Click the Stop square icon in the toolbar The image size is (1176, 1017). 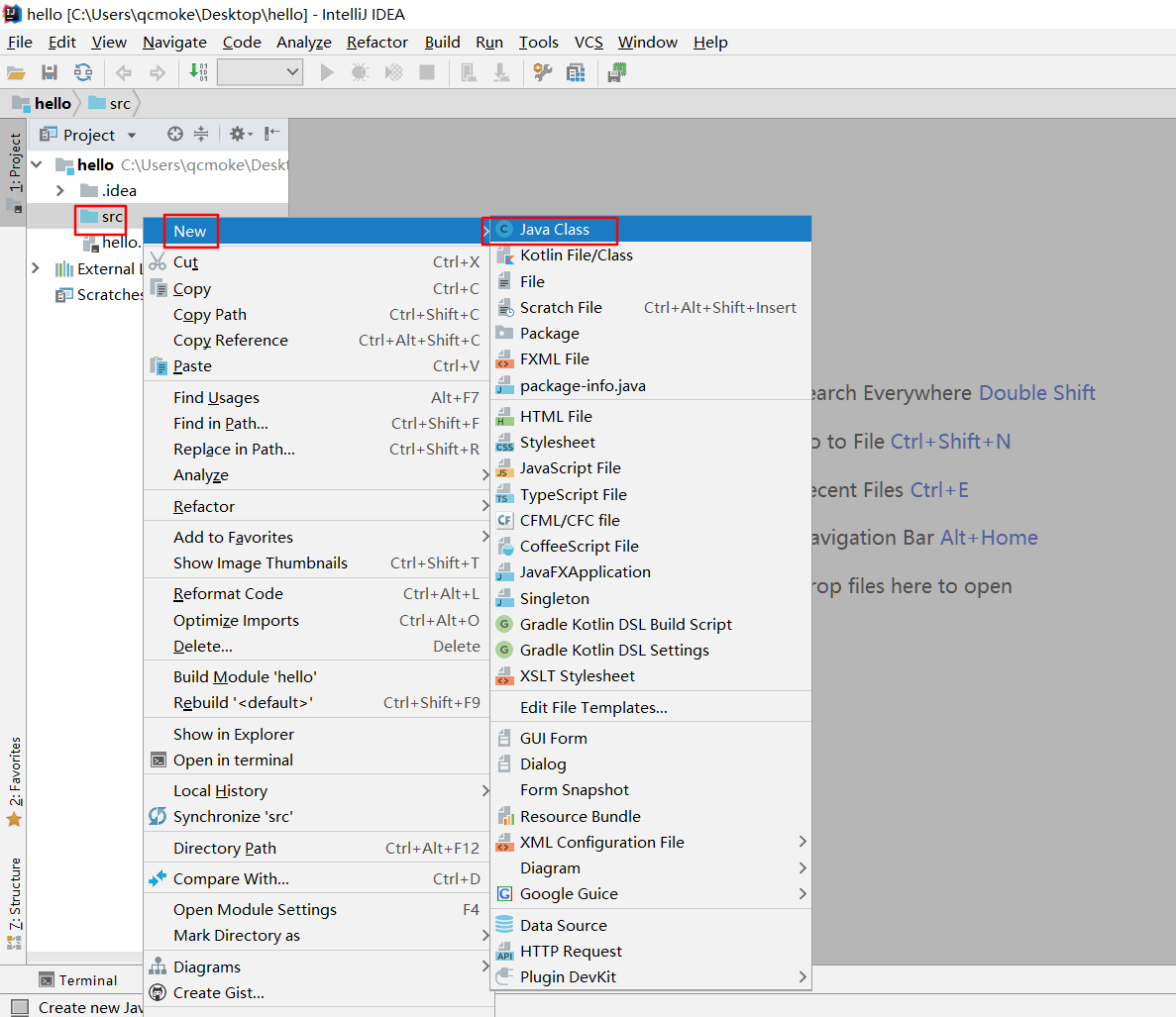tap(427, 72)
